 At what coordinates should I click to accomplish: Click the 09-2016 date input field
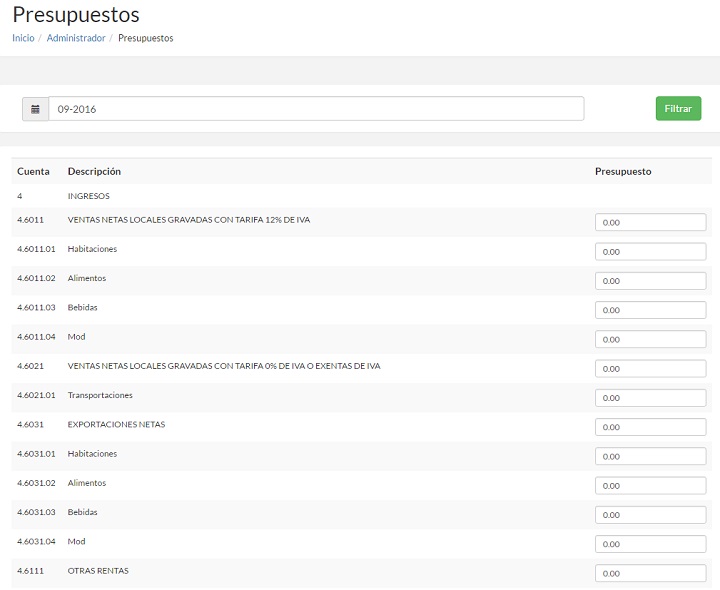point(316,109)
